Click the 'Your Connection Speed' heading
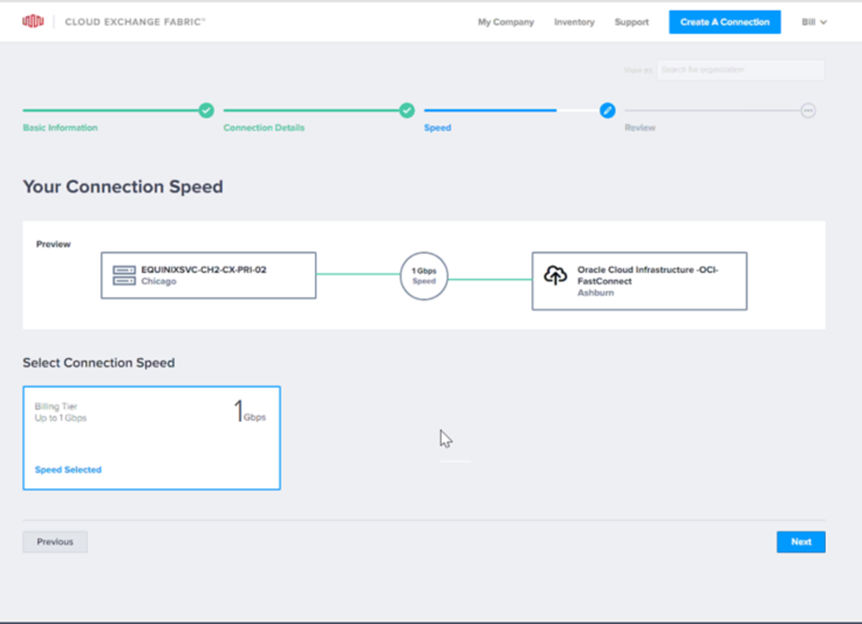This screenshot has height=624, width=862. [x=123, y=187]
